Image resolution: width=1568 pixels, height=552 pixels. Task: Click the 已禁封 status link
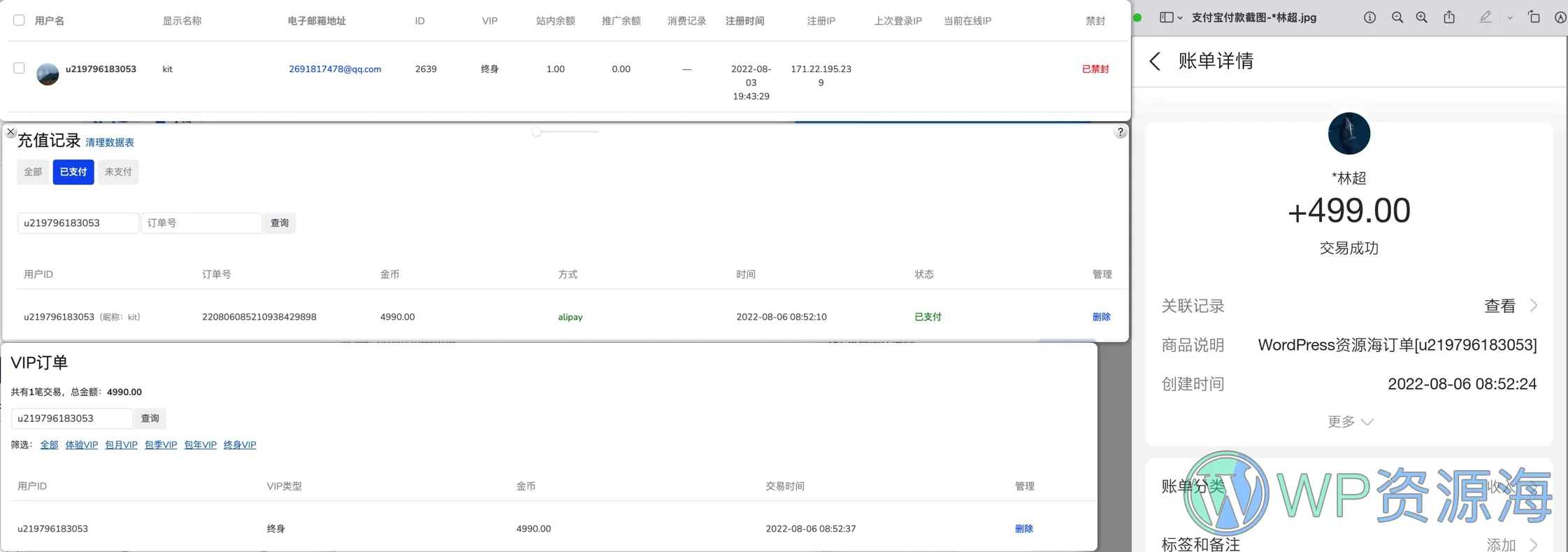tap(1095, 69)
